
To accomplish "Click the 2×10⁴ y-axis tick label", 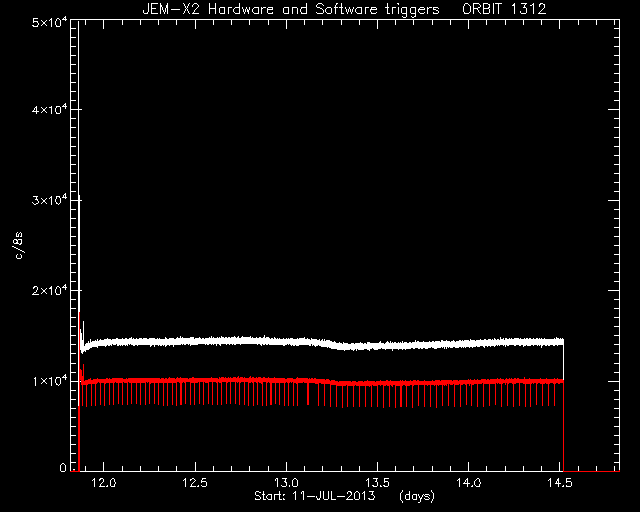I will coord(49,291).
